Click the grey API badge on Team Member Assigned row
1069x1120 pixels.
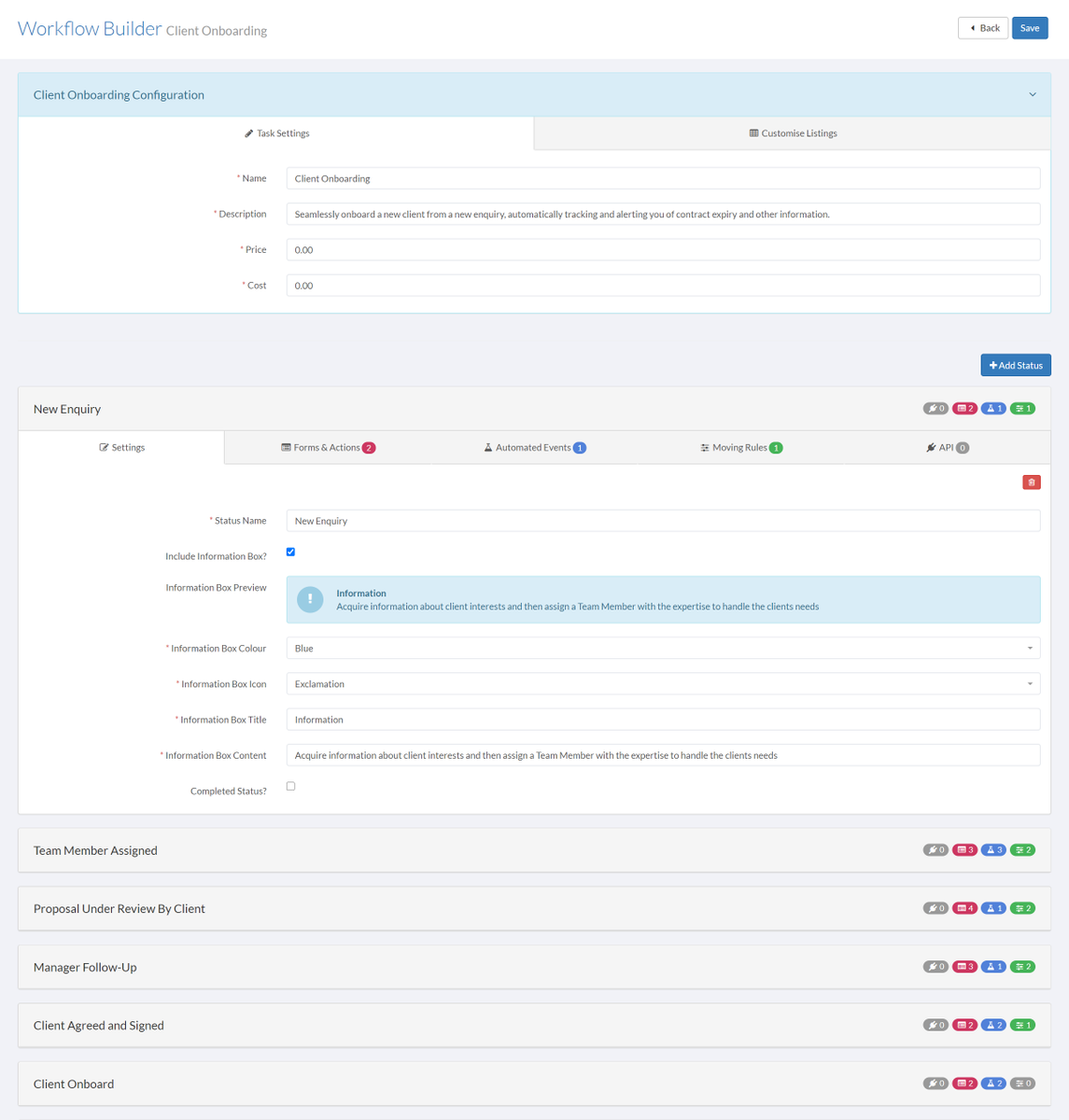point(935,850)
